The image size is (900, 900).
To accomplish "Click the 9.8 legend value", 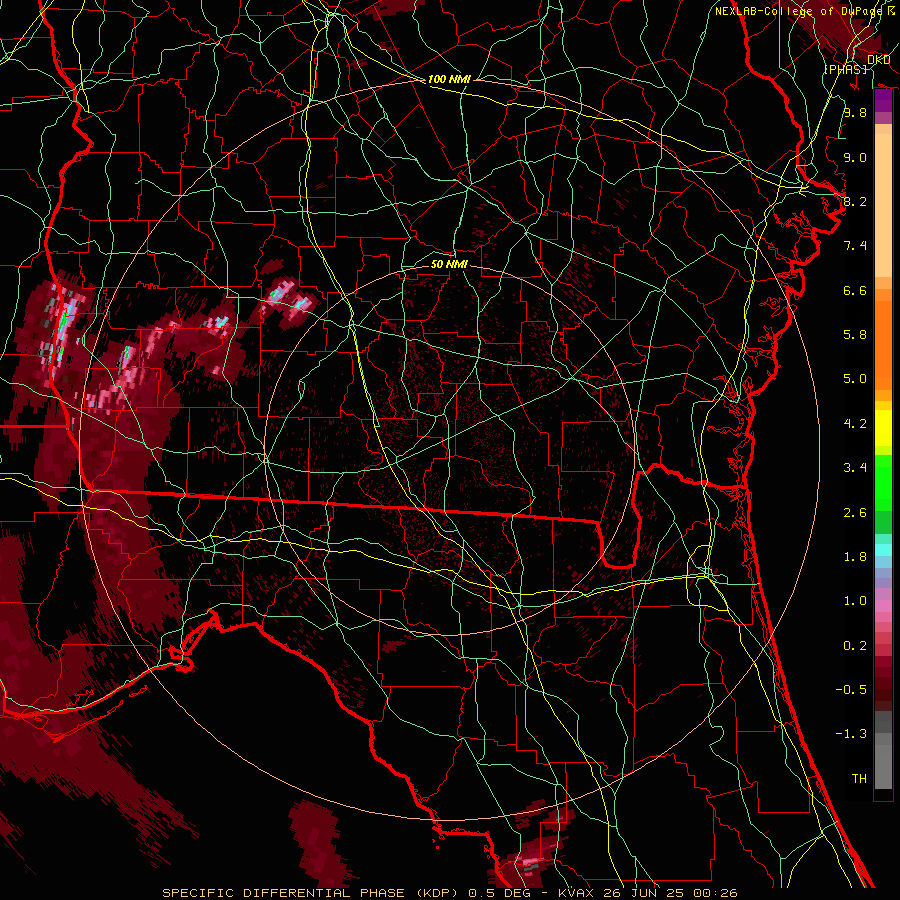I will click(x=855, y=112).
